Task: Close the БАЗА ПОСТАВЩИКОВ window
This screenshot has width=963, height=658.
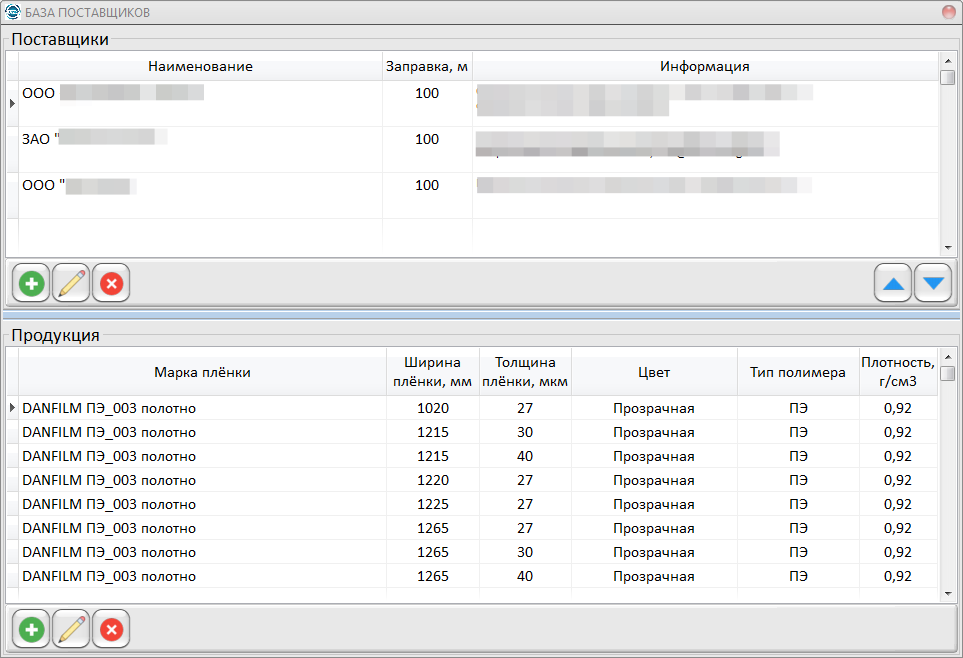Action: (x=949, y=12)
